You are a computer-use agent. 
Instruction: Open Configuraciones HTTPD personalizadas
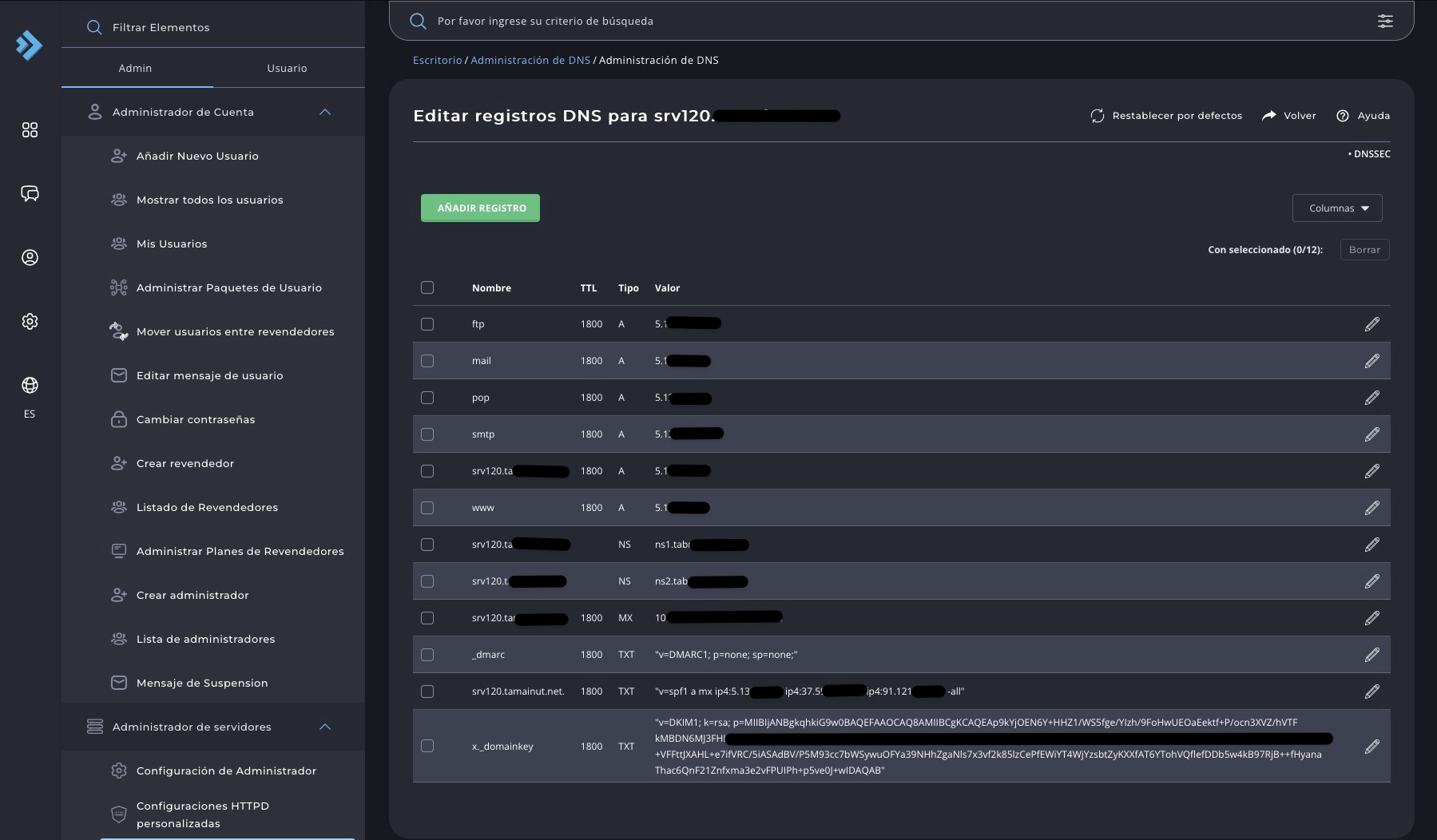(x=203, y=814)
